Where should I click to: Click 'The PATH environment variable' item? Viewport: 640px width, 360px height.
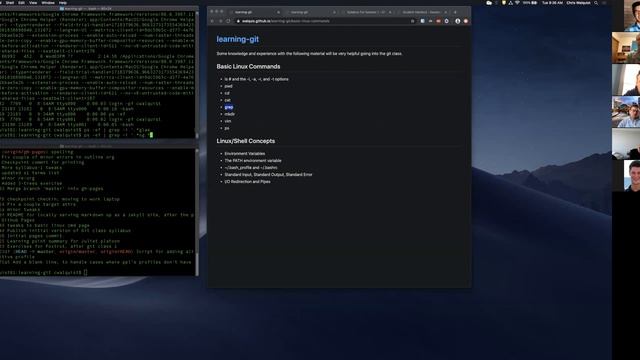(253, 160)
